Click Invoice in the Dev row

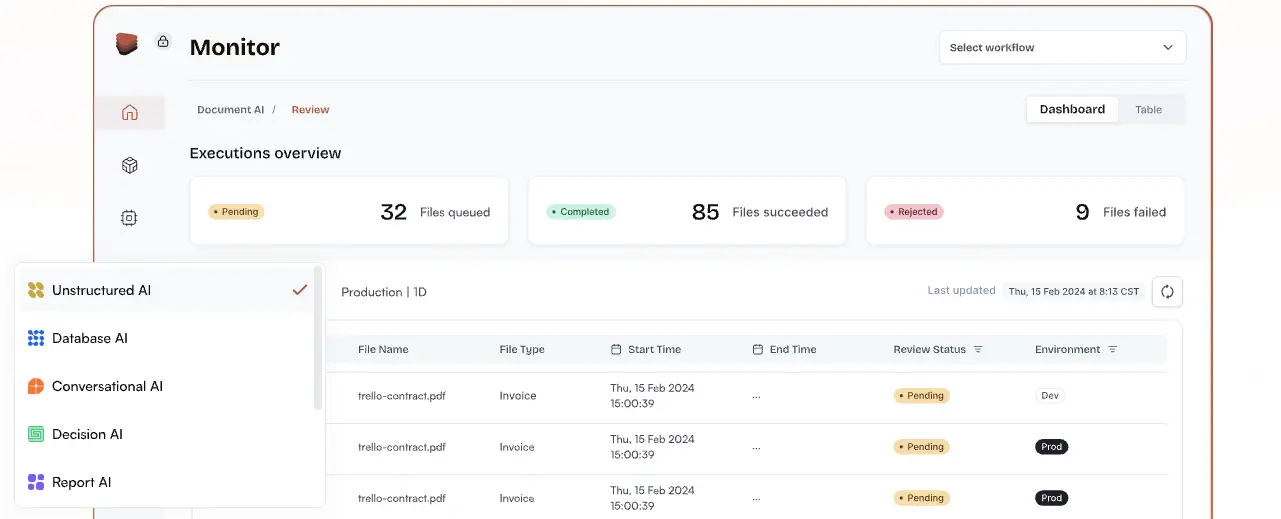(x=518, y=396)
